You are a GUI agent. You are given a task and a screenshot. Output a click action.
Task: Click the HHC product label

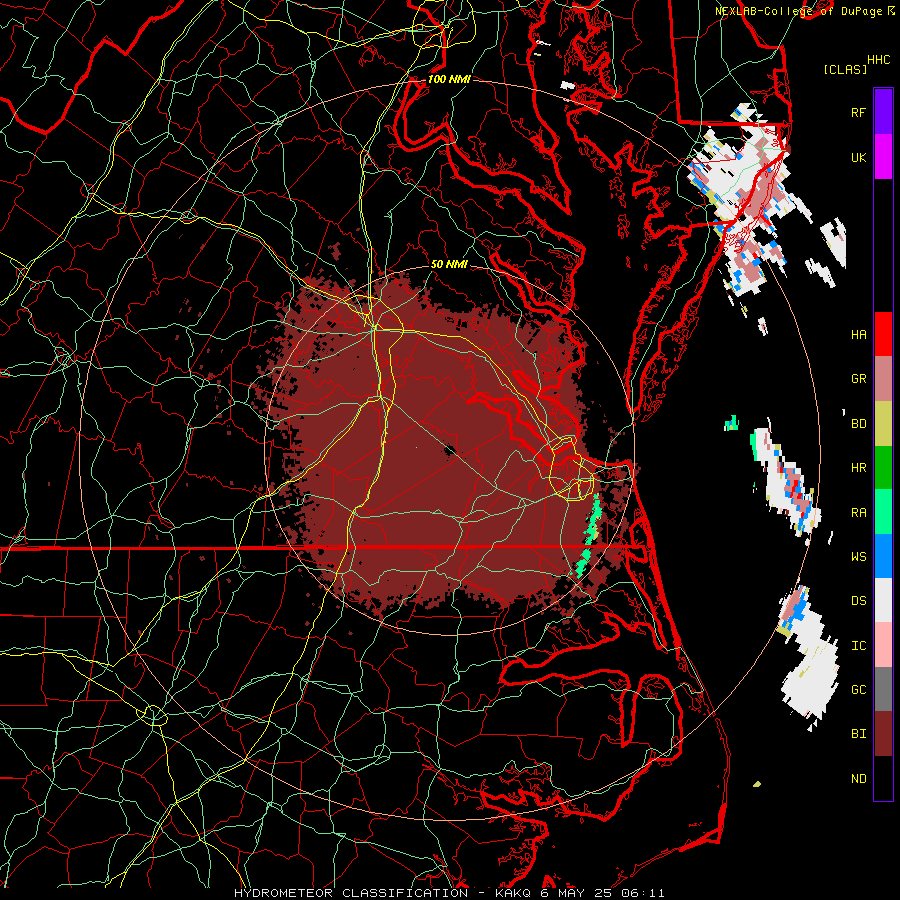point(878,60)
